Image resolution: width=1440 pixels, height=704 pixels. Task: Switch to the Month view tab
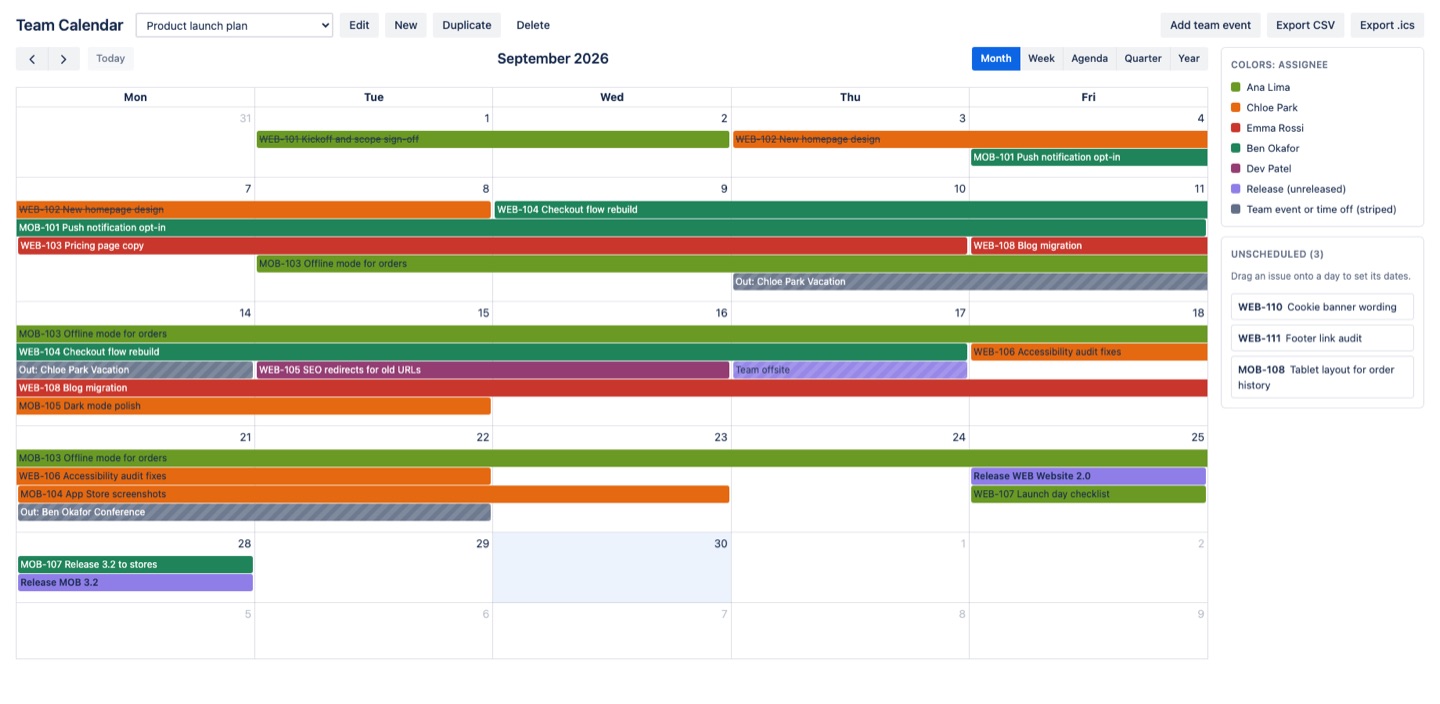pyautogui.click(x=996, y=59)
